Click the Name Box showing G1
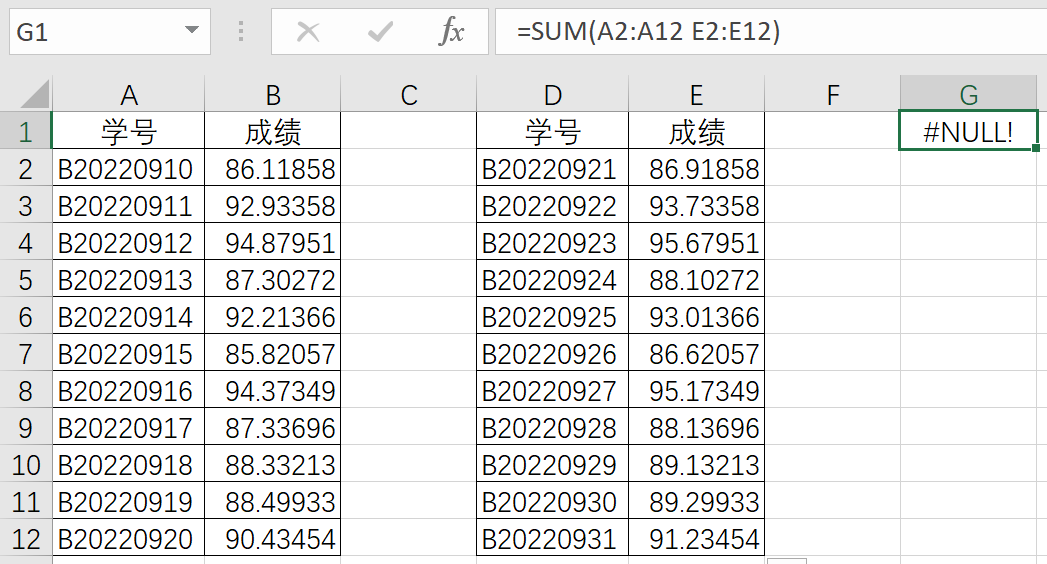 coord(110,31)
